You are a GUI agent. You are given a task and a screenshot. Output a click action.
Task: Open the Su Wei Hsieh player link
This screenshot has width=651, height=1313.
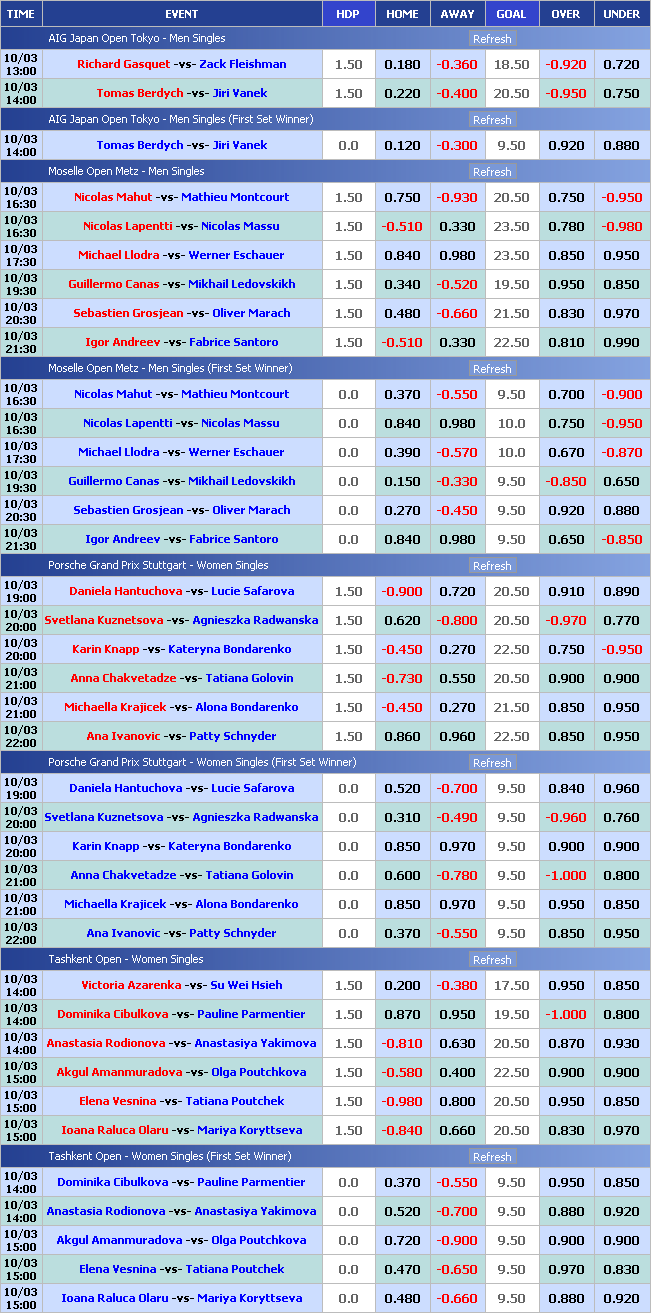point(245,985)
